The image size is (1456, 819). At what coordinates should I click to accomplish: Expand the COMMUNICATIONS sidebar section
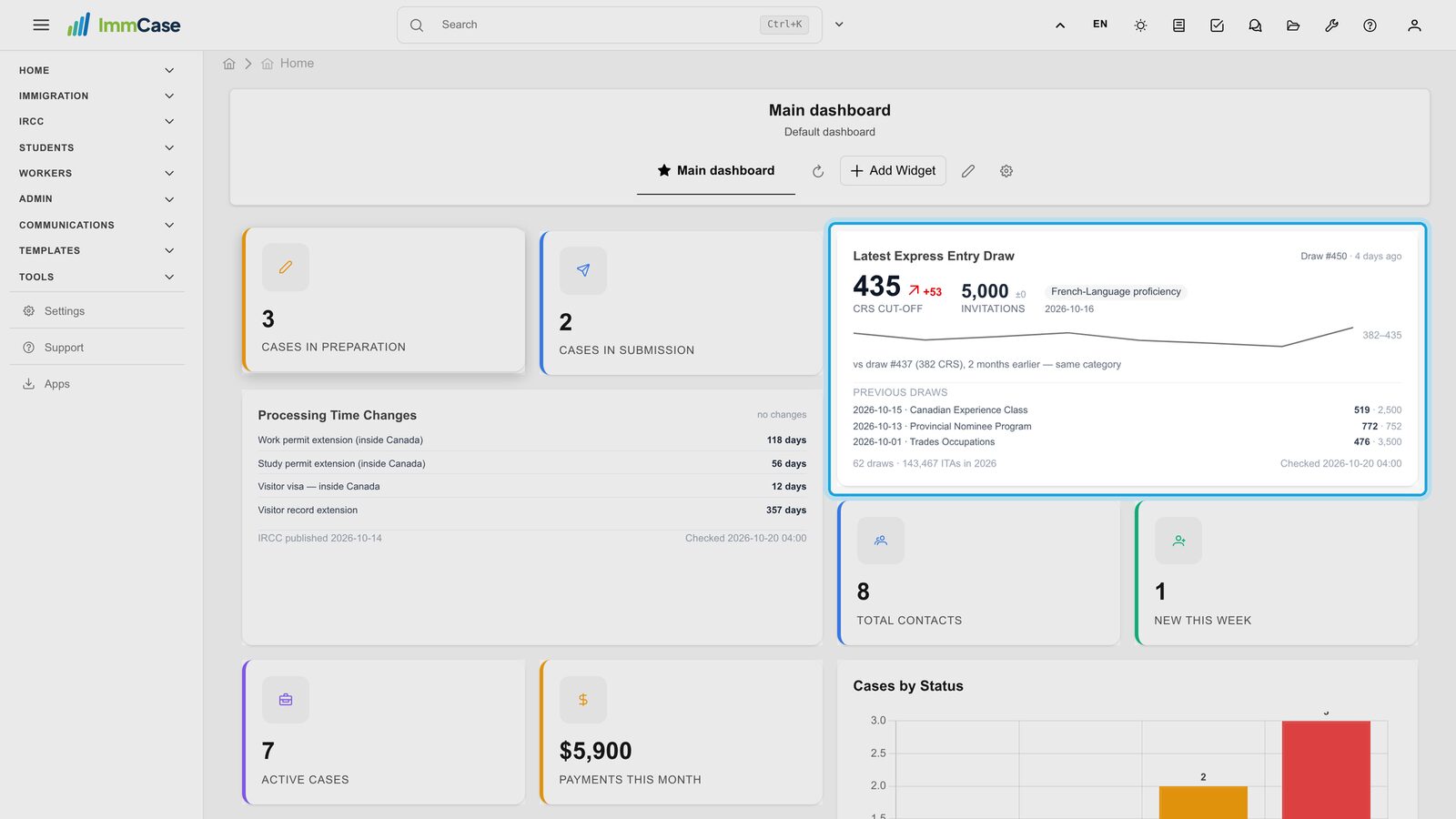pos(96,225)
